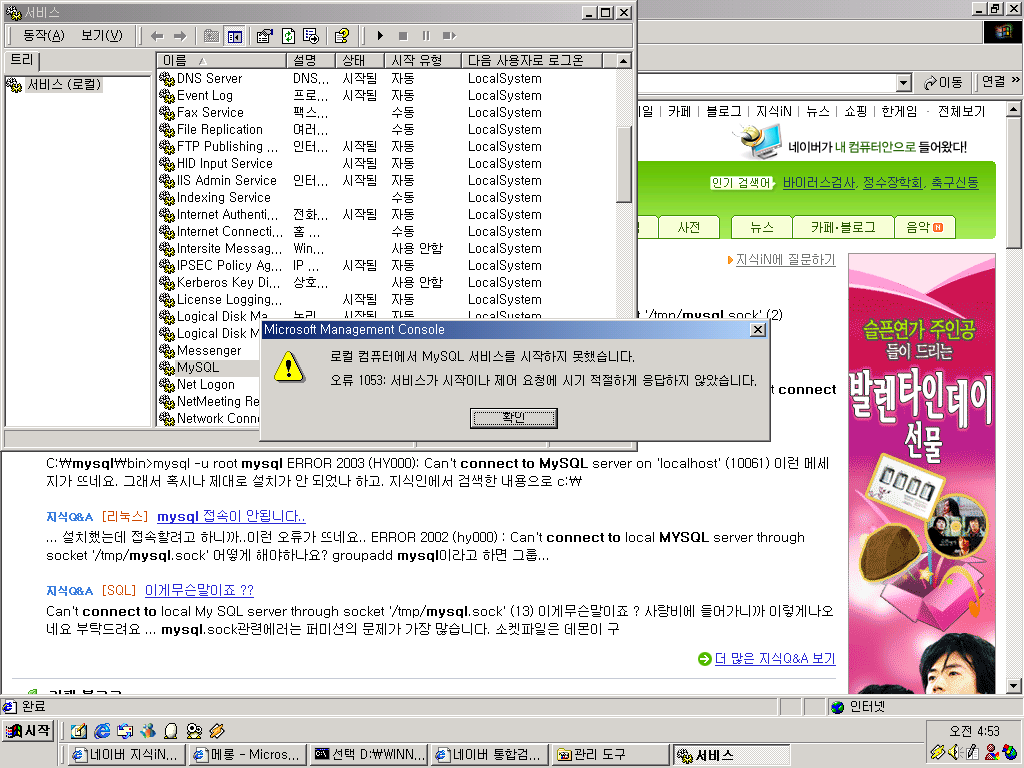Click the 설명 column header

tap(311, 60)
